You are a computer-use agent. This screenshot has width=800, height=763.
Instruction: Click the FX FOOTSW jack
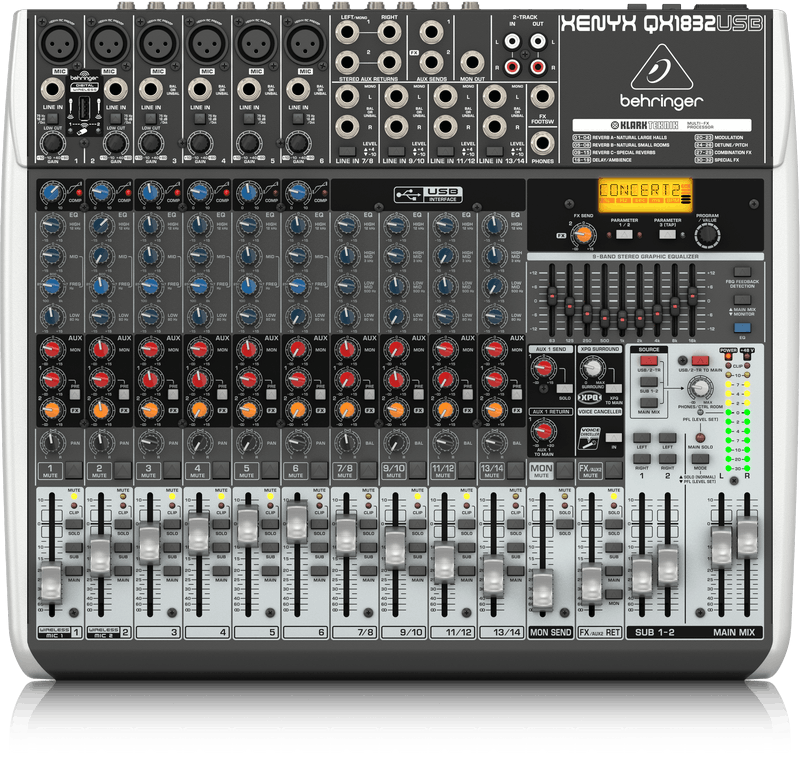tap(542, 97)
